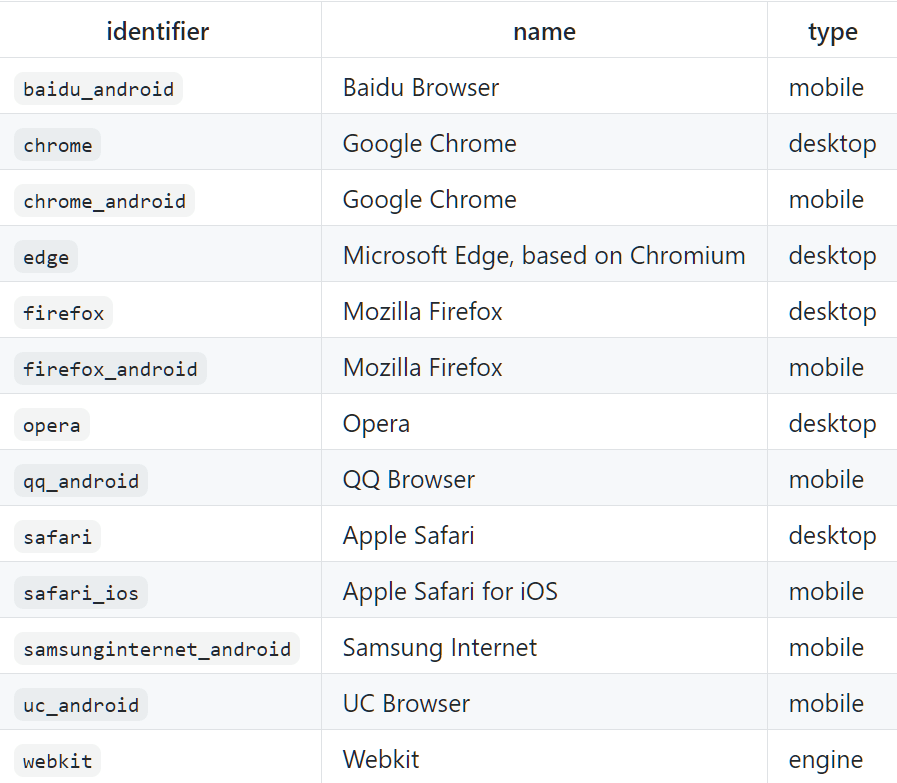Select the webkit identifier badge

(58, 761)
